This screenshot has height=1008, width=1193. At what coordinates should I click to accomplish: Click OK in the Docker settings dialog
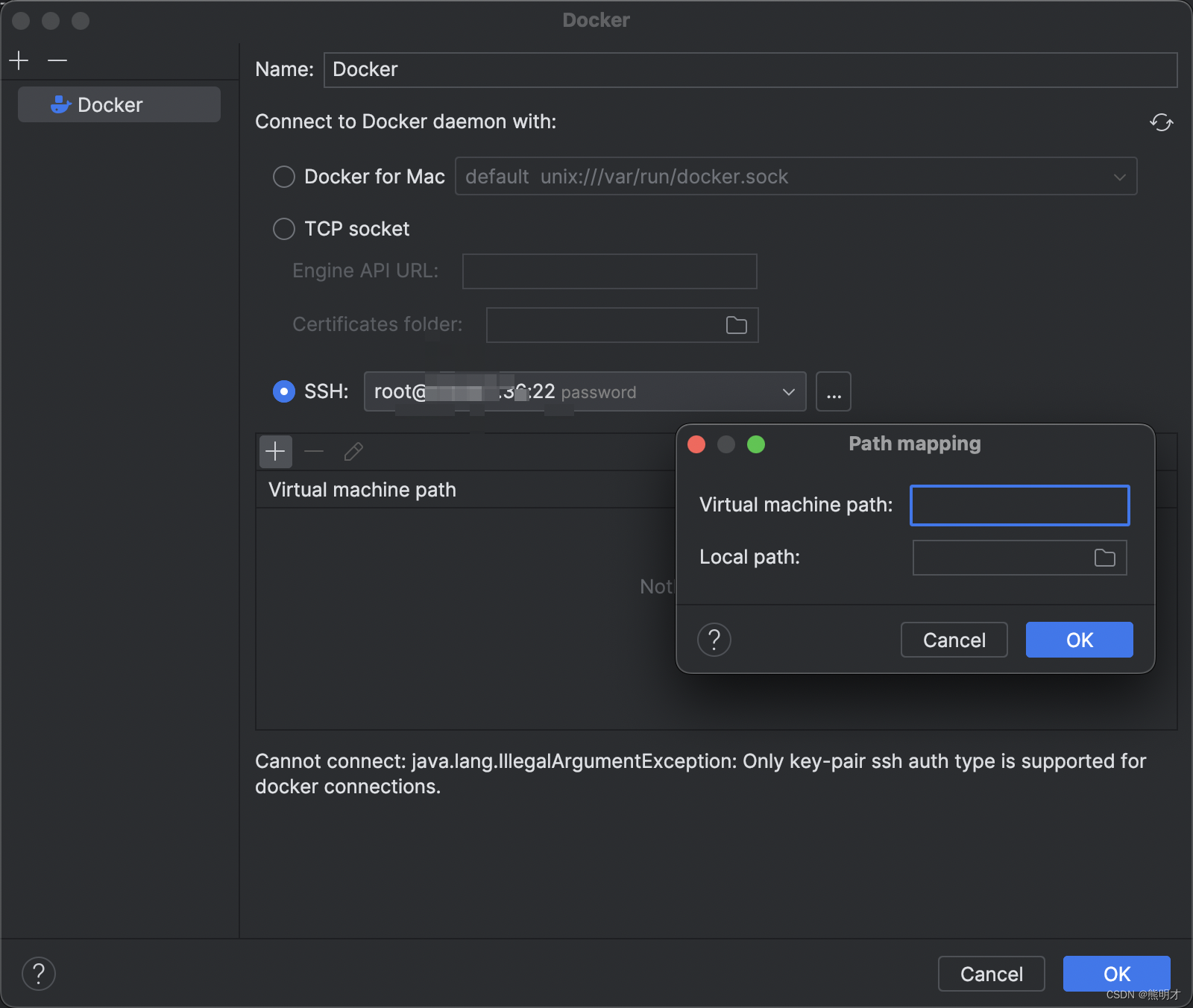coord(1117,974)
